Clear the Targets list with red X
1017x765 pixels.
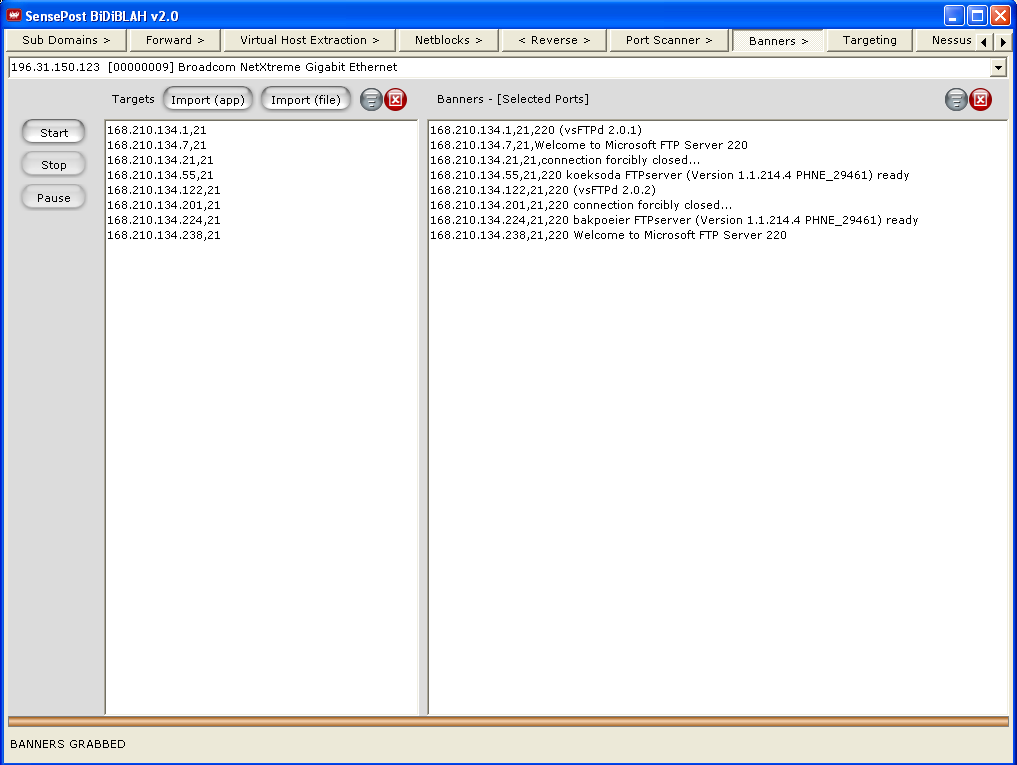click(x=396, y=100)
